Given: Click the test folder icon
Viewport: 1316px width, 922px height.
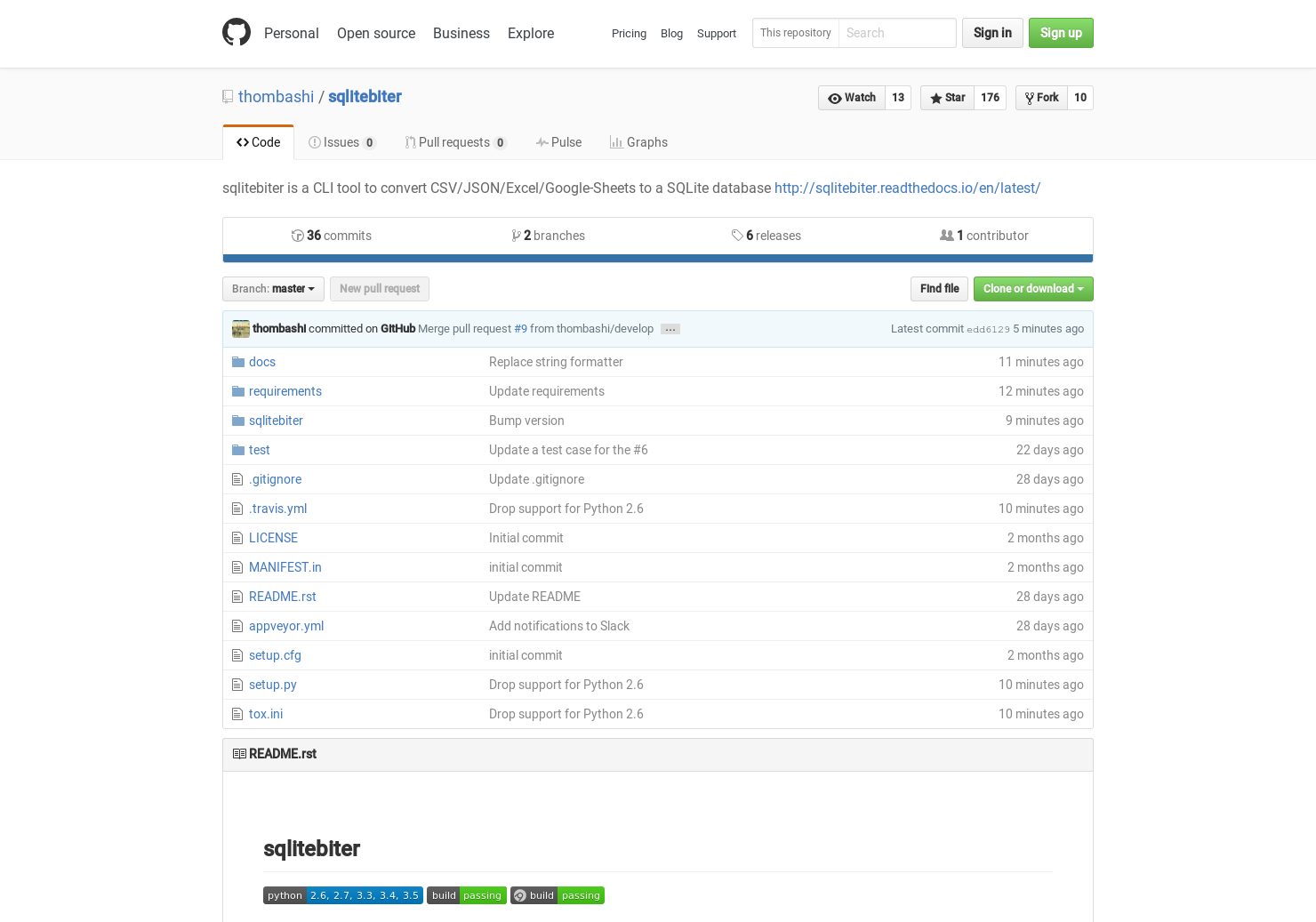Looking at the screenshot, I should click(x=238, y=450).
